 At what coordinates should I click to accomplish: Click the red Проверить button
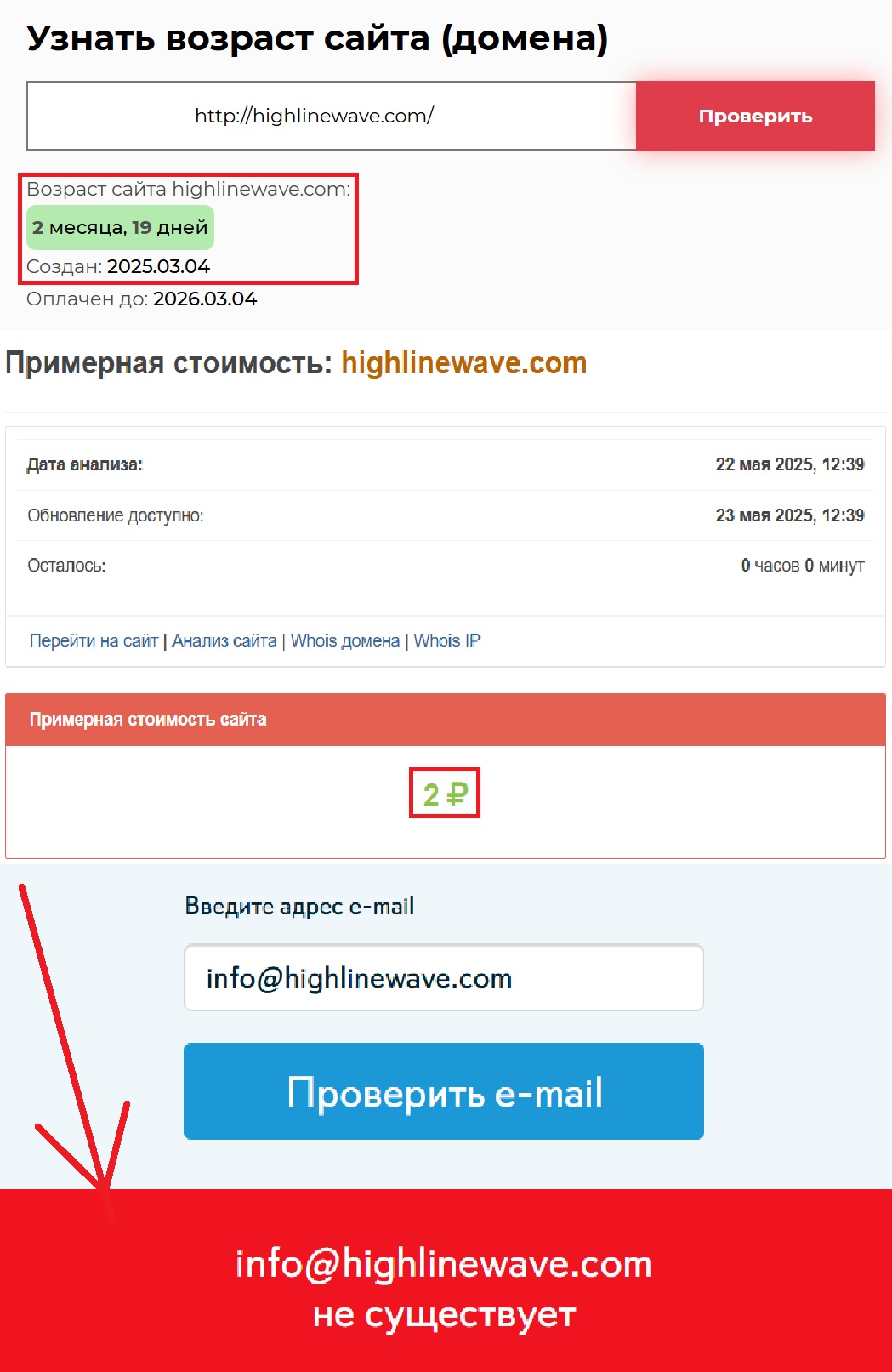[755, 116]
